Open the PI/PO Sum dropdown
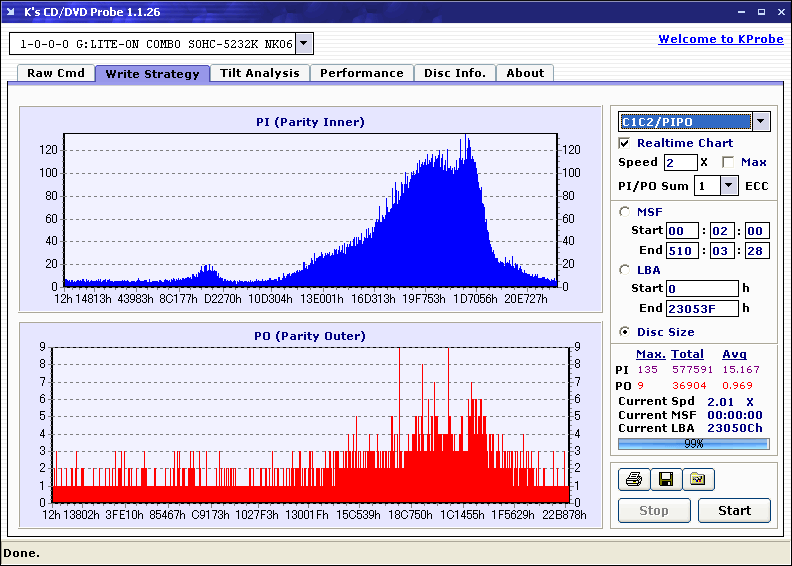 [x=728, y=186]
